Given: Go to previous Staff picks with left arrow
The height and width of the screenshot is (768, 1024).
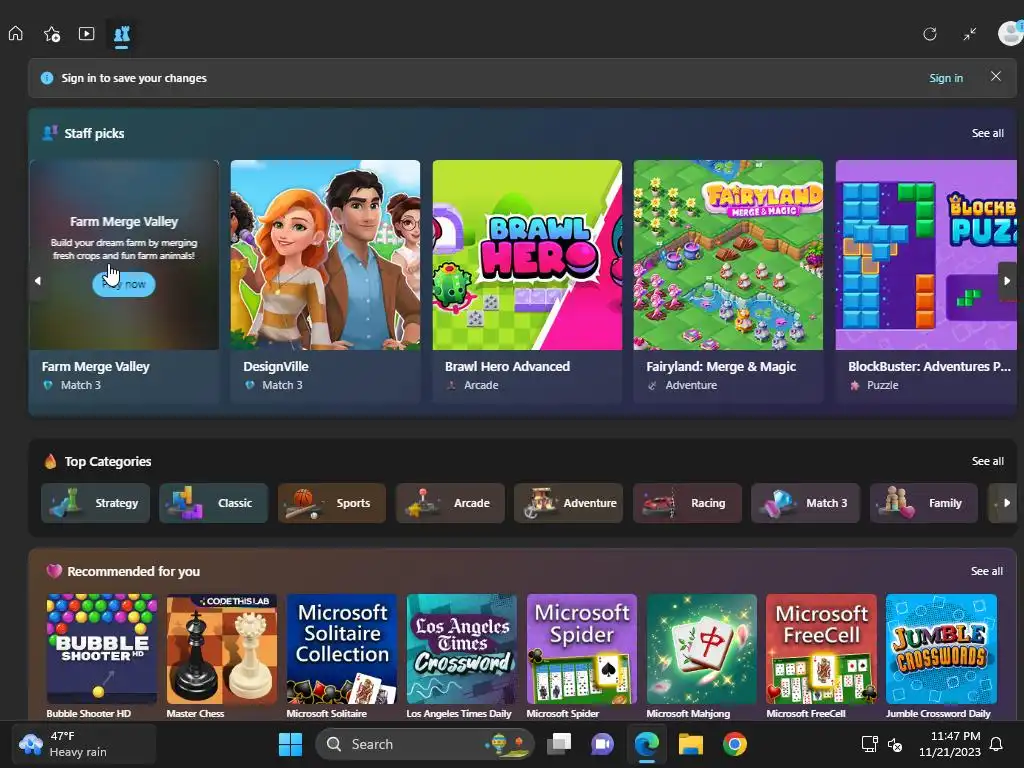Looking at the screenshot, I should point(38,281).
